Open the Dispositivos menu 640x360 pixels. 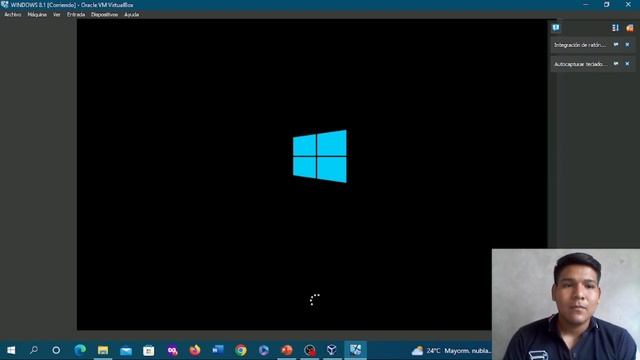(x=104, y=15)
